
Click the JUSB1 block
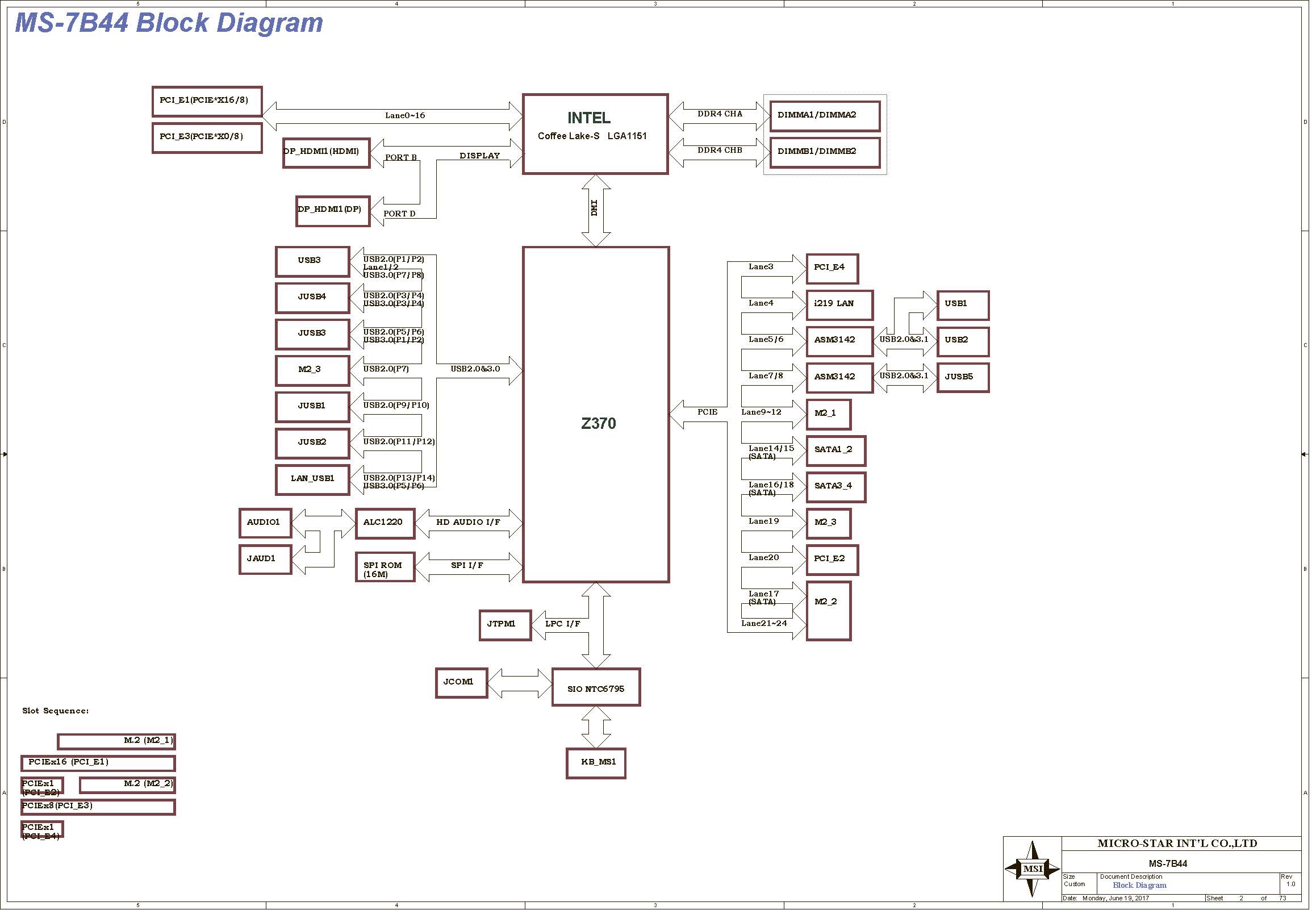pyautogui.click(x=314, y=408)
